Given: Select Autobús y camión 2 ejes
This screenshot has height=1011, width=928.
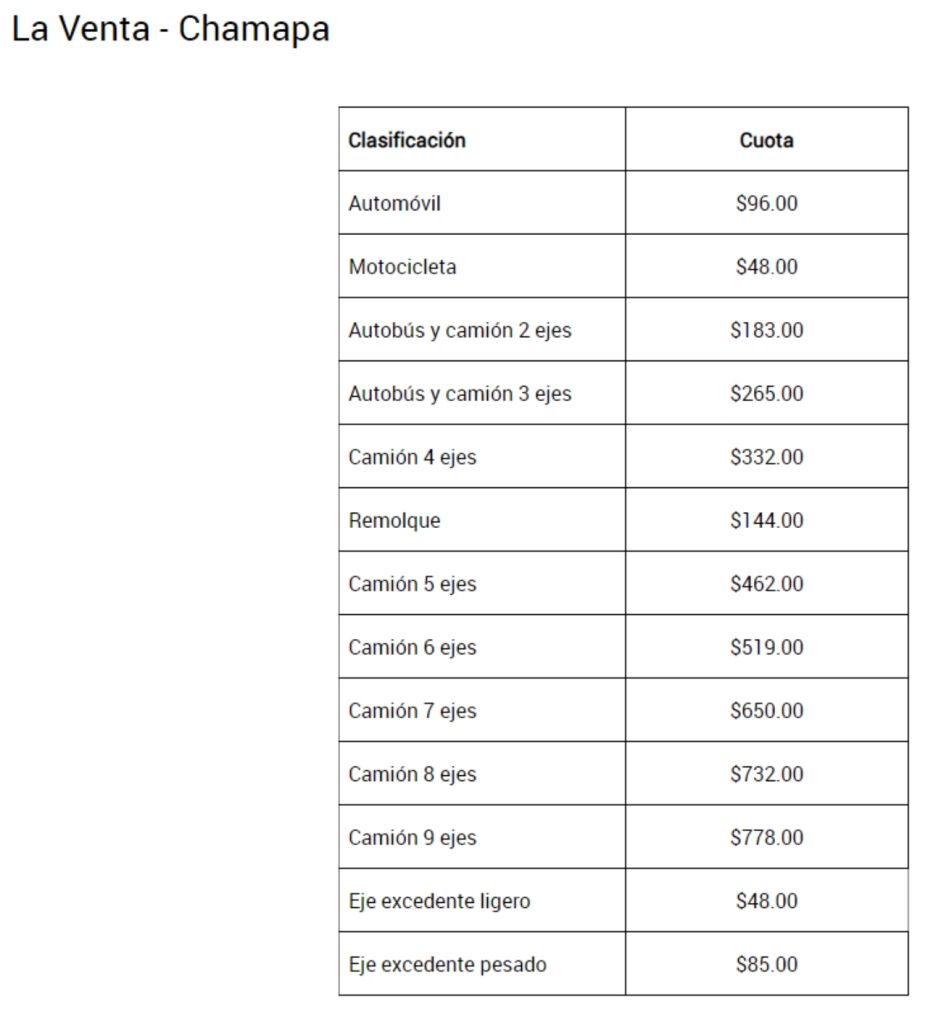Looking at the screenshot, I should click(460, 329).
